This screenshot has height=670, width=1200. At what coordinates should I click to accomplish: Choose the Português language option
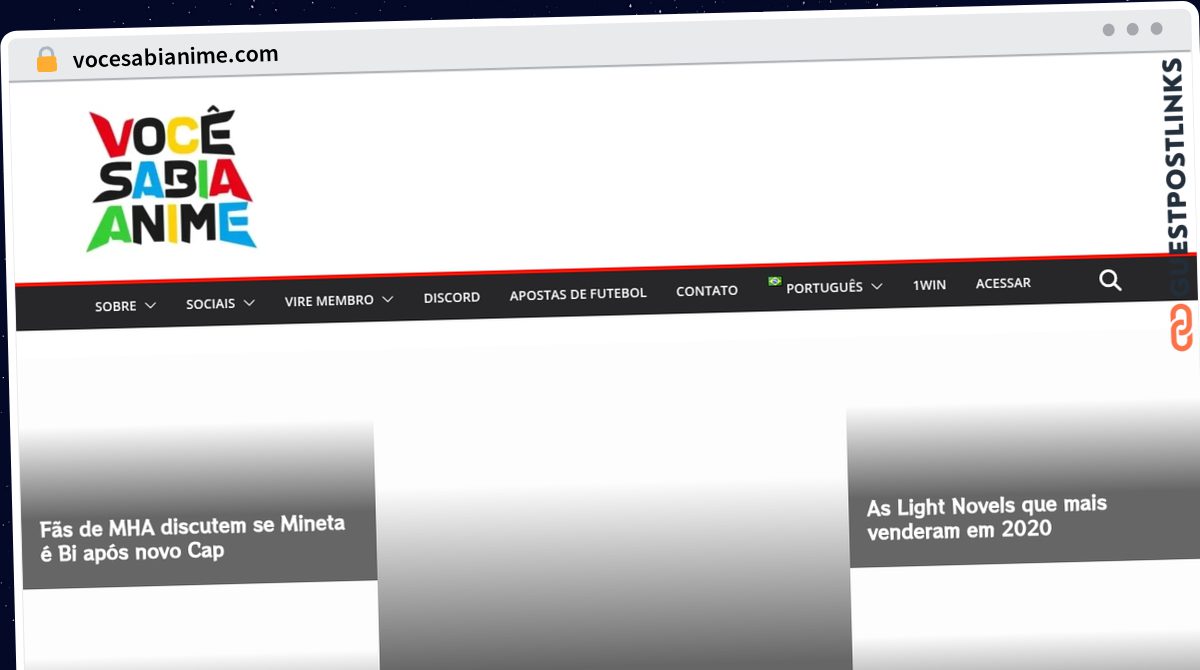tap(824, 287)
